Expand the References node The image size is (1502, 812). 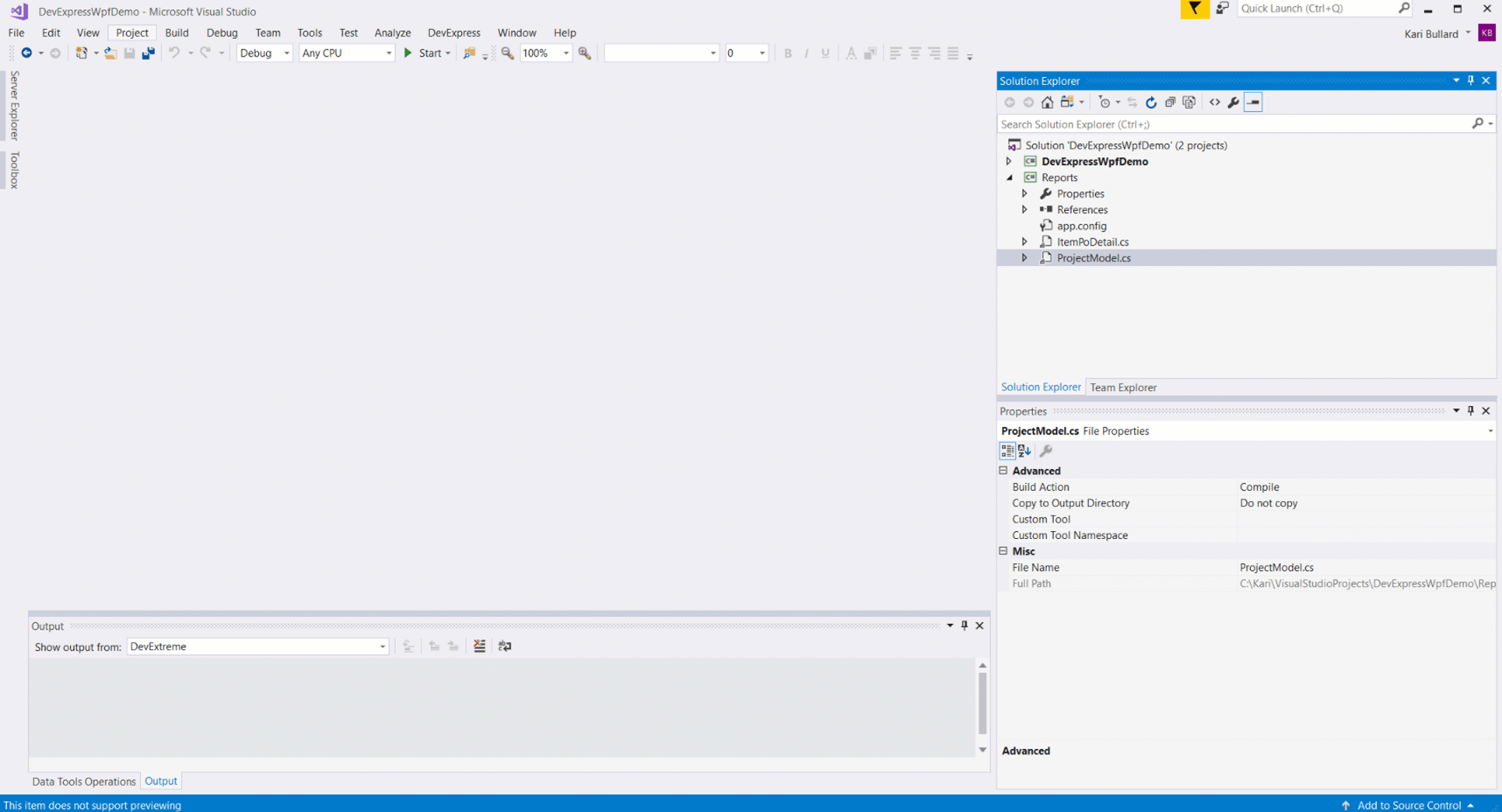point(1024,209)
